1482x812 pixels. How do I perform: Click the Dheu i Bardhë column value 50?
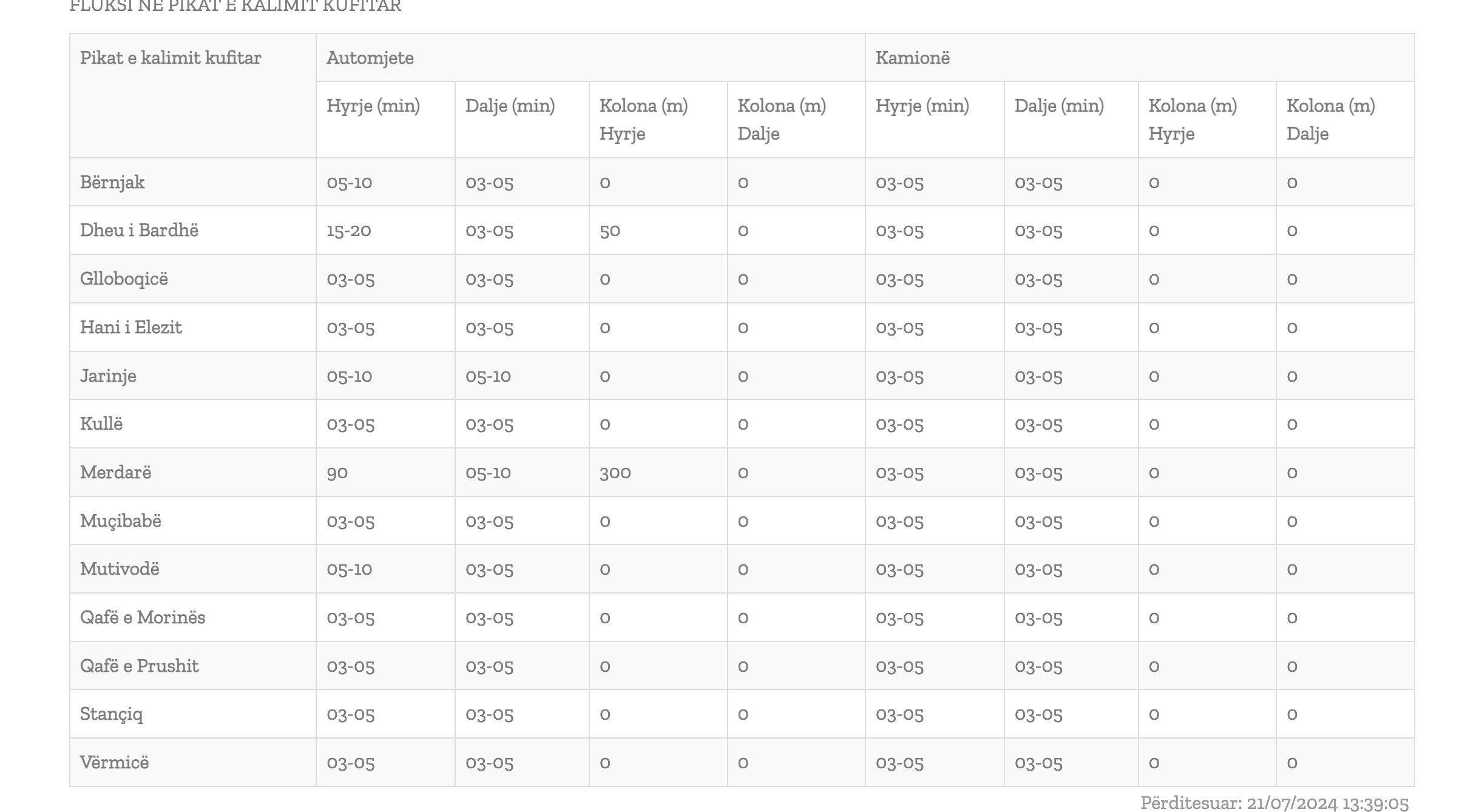[x=610, y=231]
